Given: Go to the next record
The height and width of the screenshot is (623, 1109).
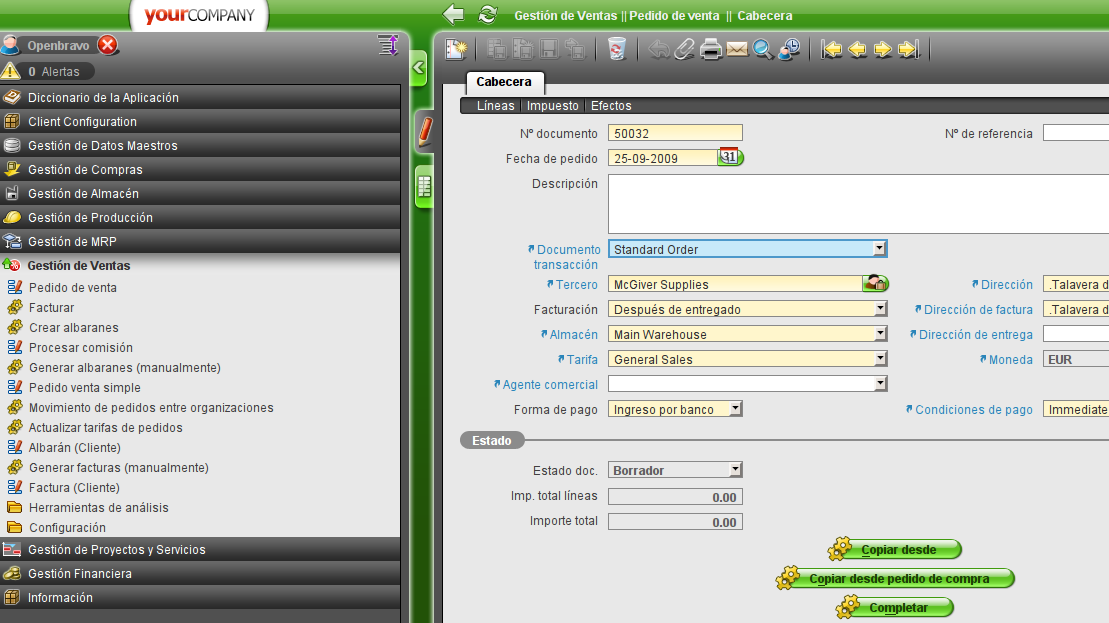Looking at the screenshot, I should [883, 50].
